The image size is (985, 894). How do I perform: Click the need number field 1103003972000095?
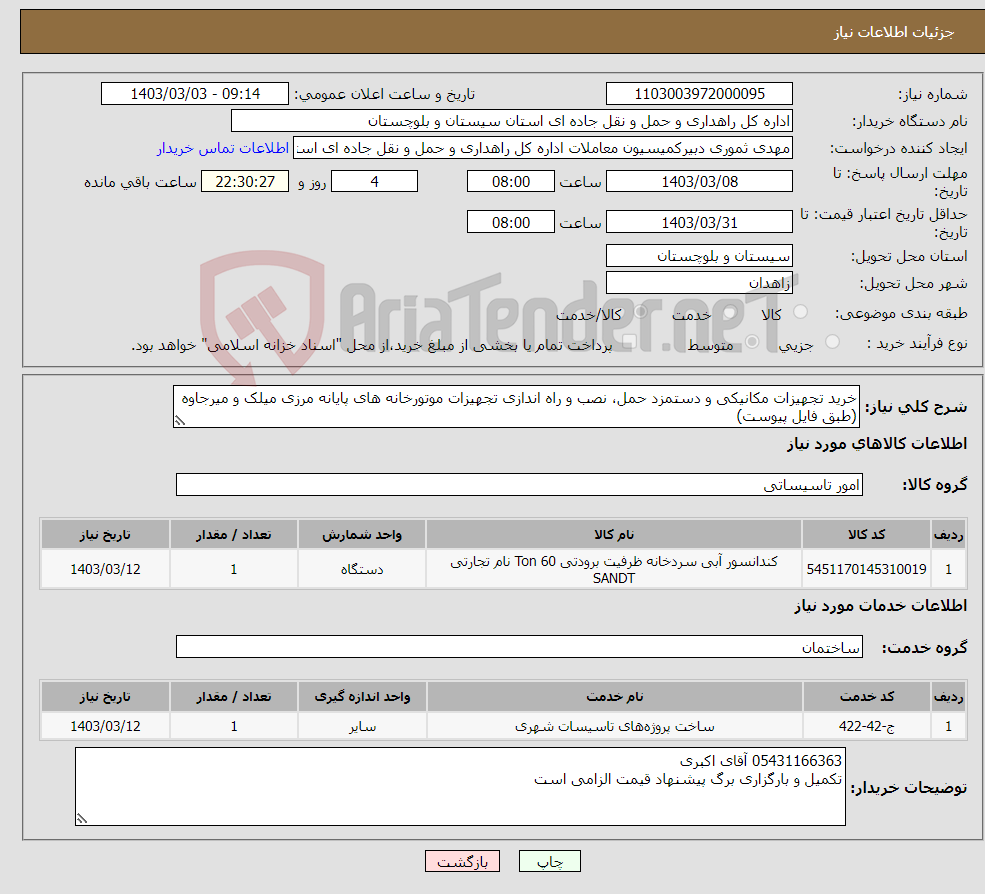(x=699, y=94)
